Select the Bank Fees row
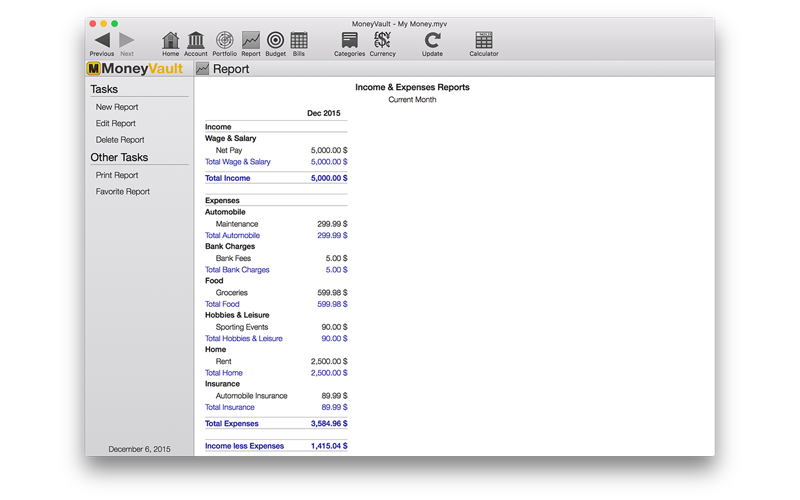800x500 pixels. coord(276,258)
